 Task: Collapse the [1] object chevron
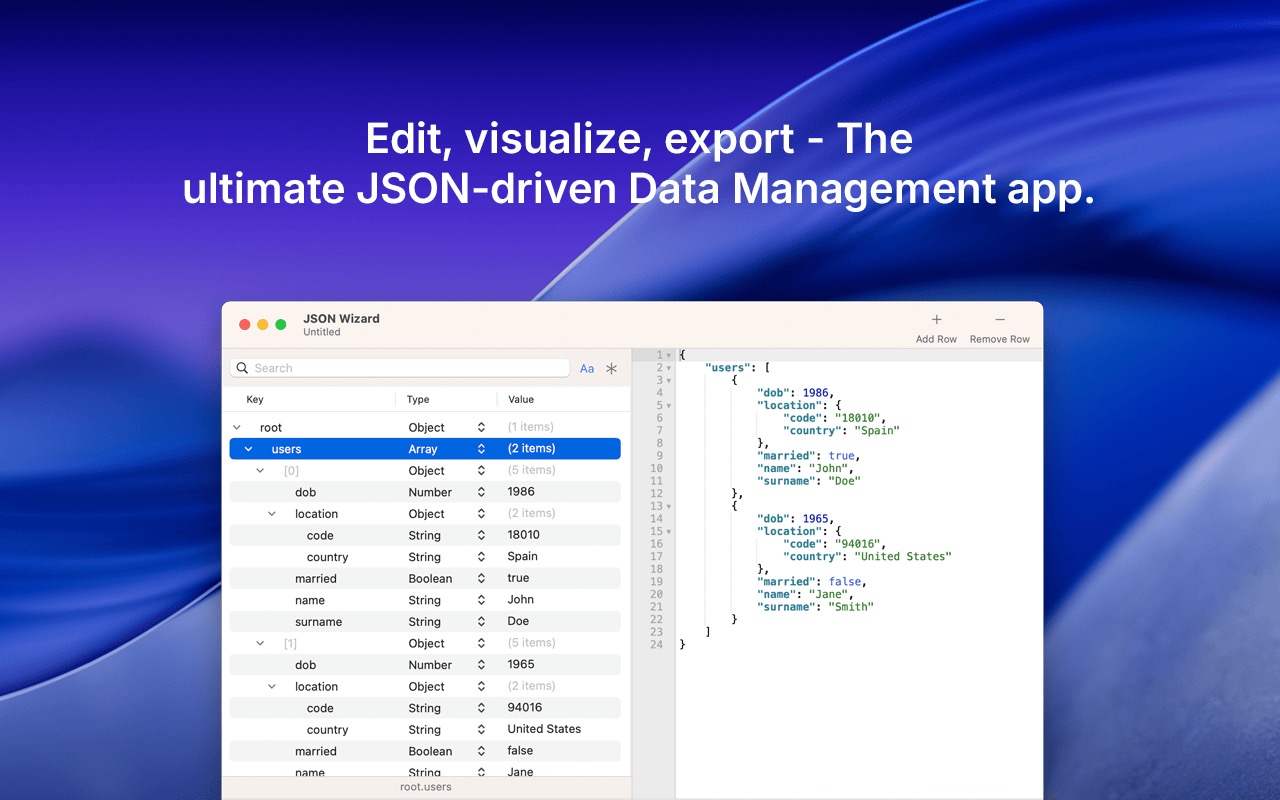pyautogui.click(x=260, y=644)
